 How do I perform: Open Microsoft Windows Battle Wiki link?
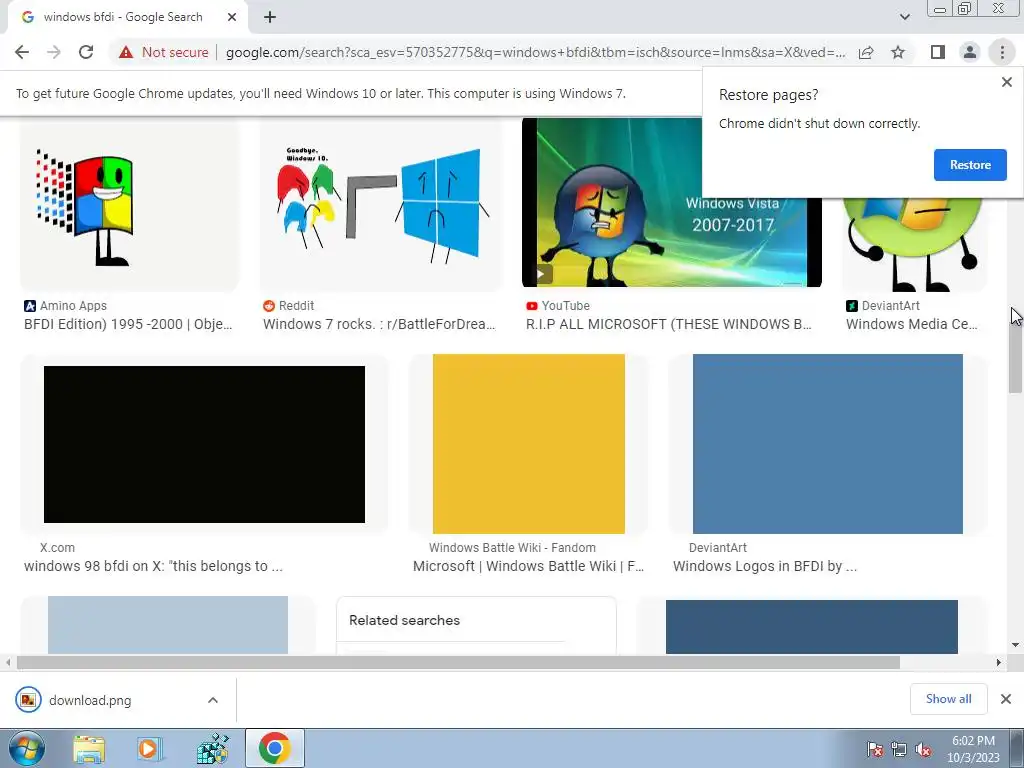pyautogui.click(x=528, y=566)
